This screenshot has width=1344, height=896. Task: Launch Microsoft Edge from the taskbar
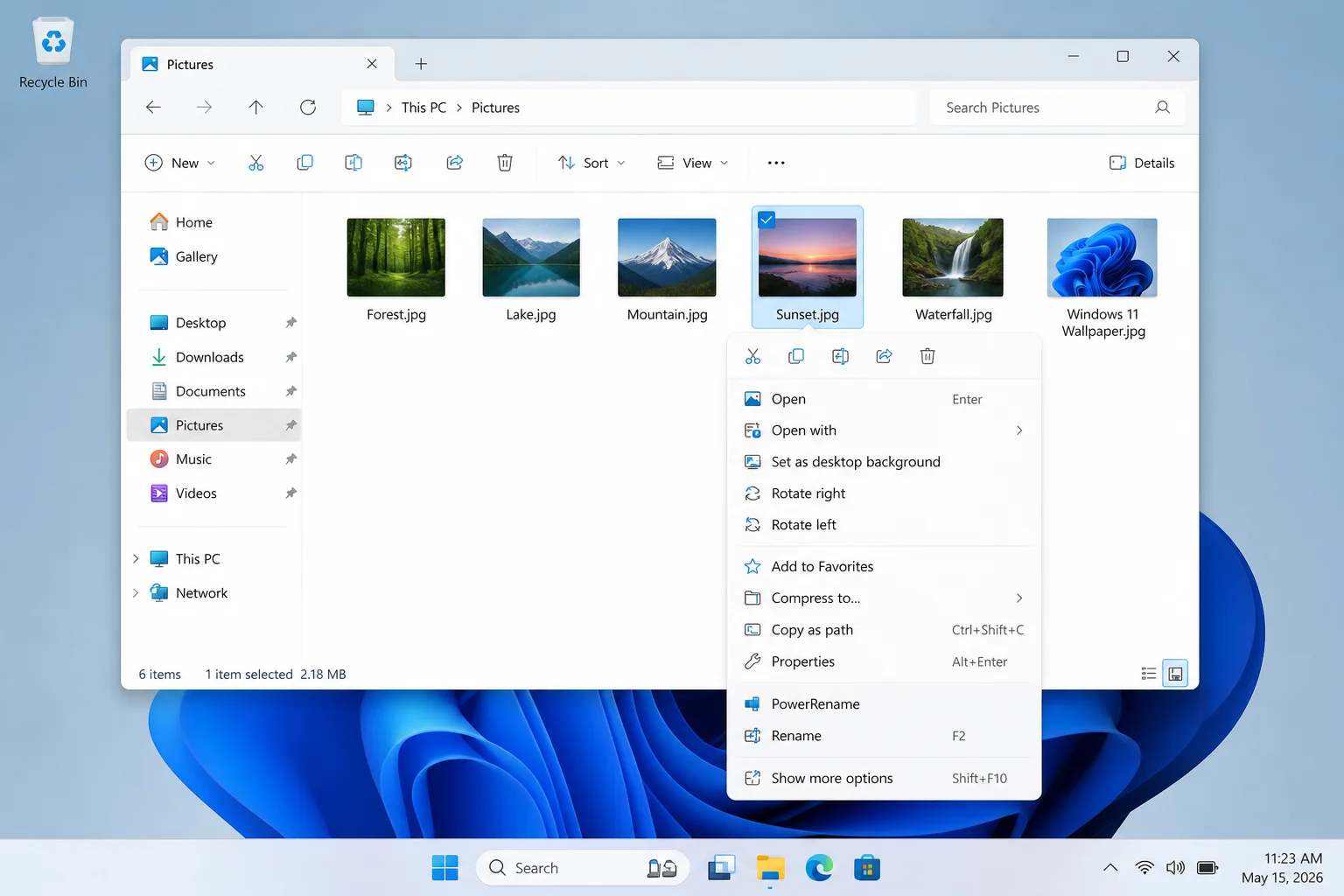click(x=819, y=868)
